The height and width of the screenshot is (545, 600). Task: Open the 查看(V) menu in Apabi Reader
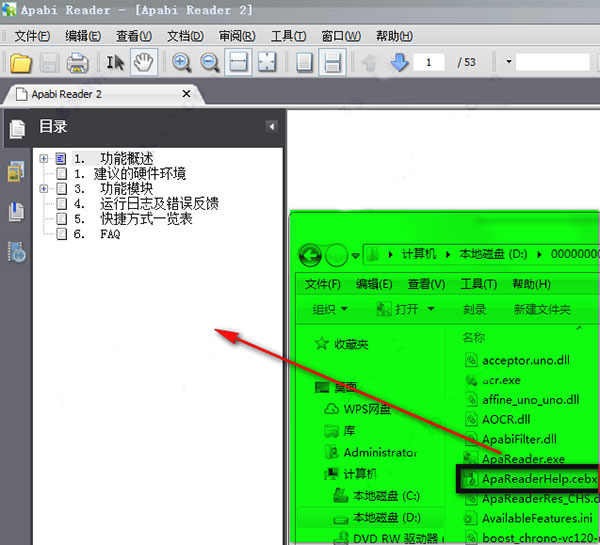tap(134, 36)
